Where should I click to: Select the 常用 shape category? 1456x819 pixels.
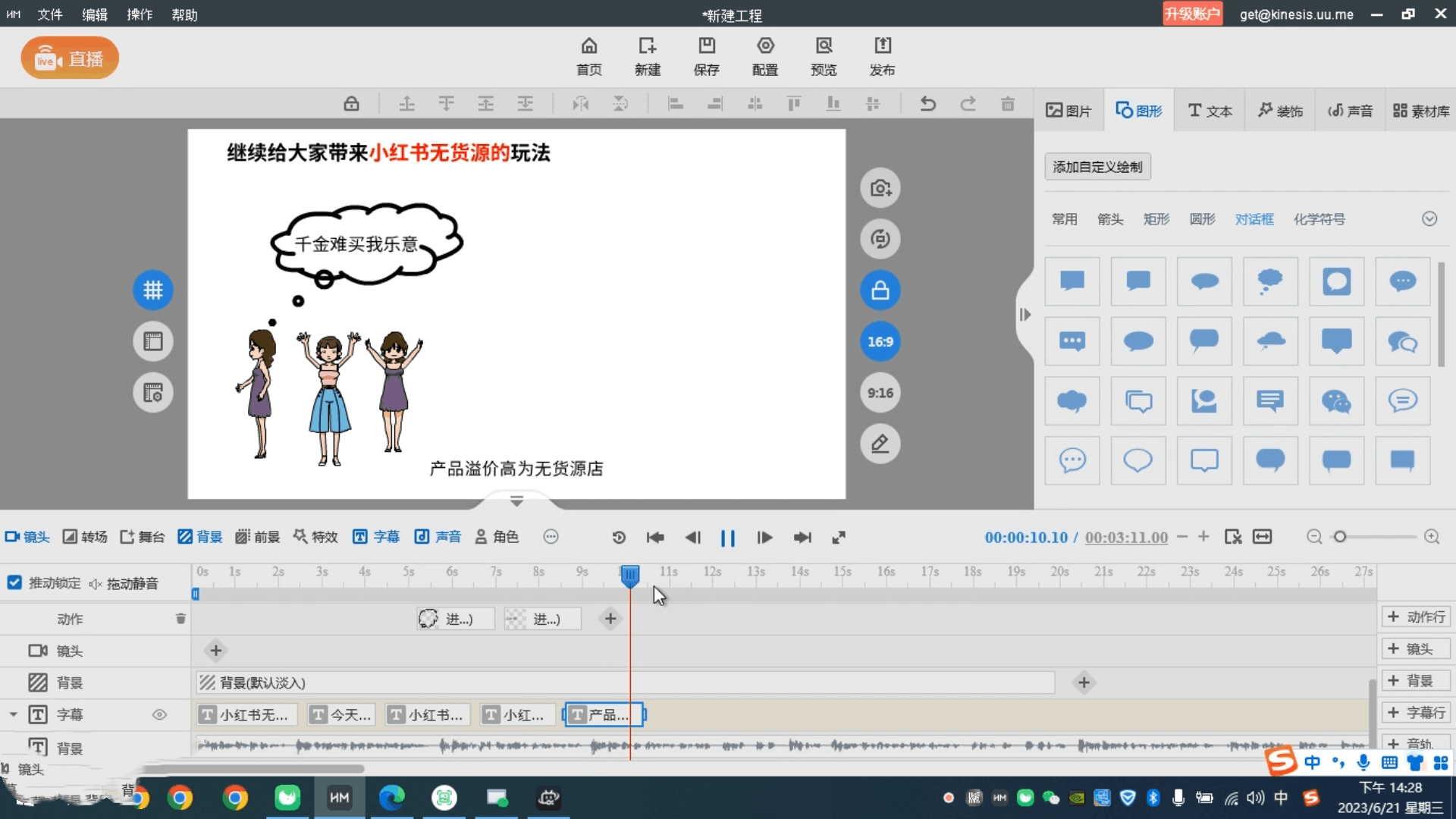(1065, 219)
